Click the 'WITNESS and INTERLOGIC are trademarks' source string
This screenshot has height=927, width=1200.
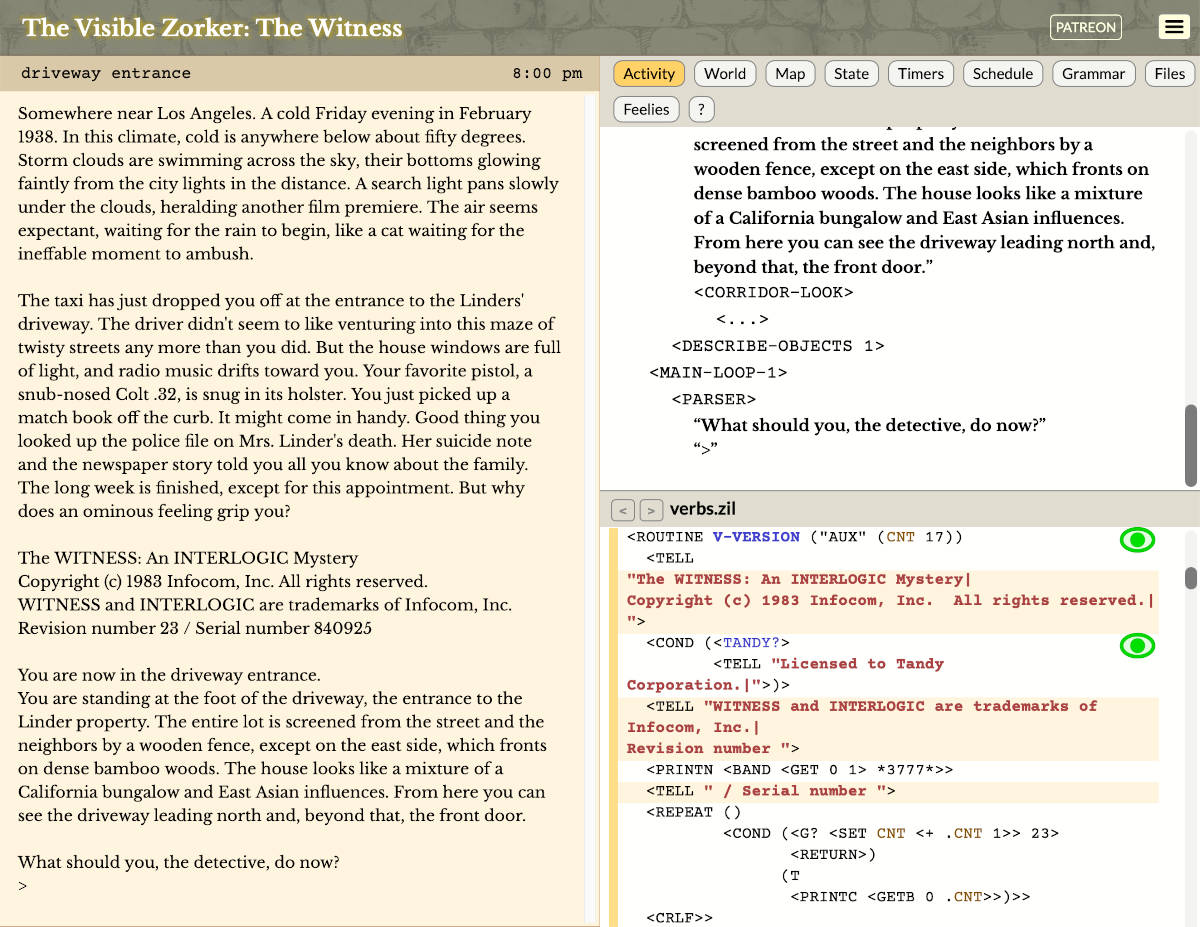862,727
